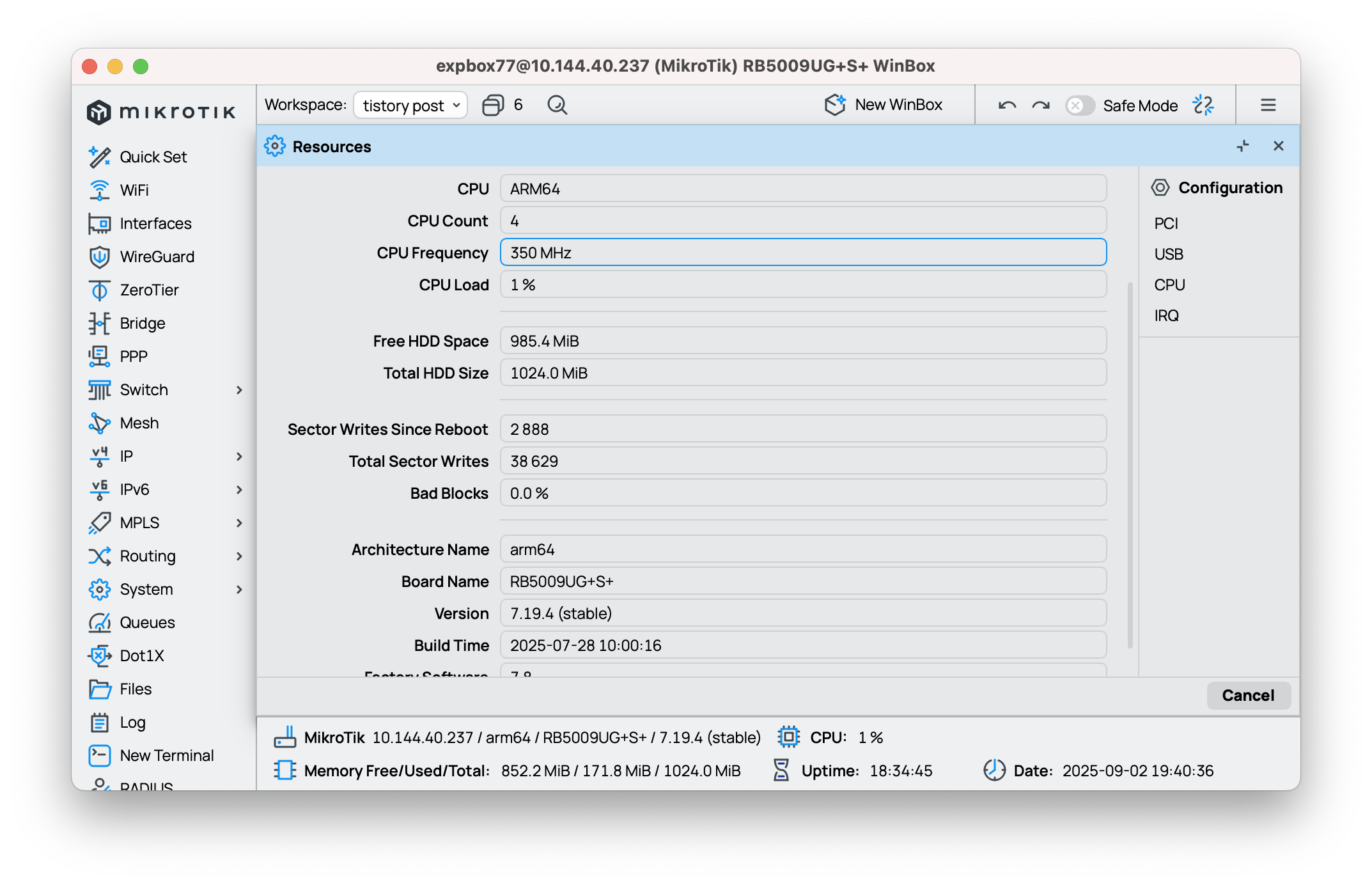
Task: Click the Free HDD Space field
Action: tap(804, 341)
